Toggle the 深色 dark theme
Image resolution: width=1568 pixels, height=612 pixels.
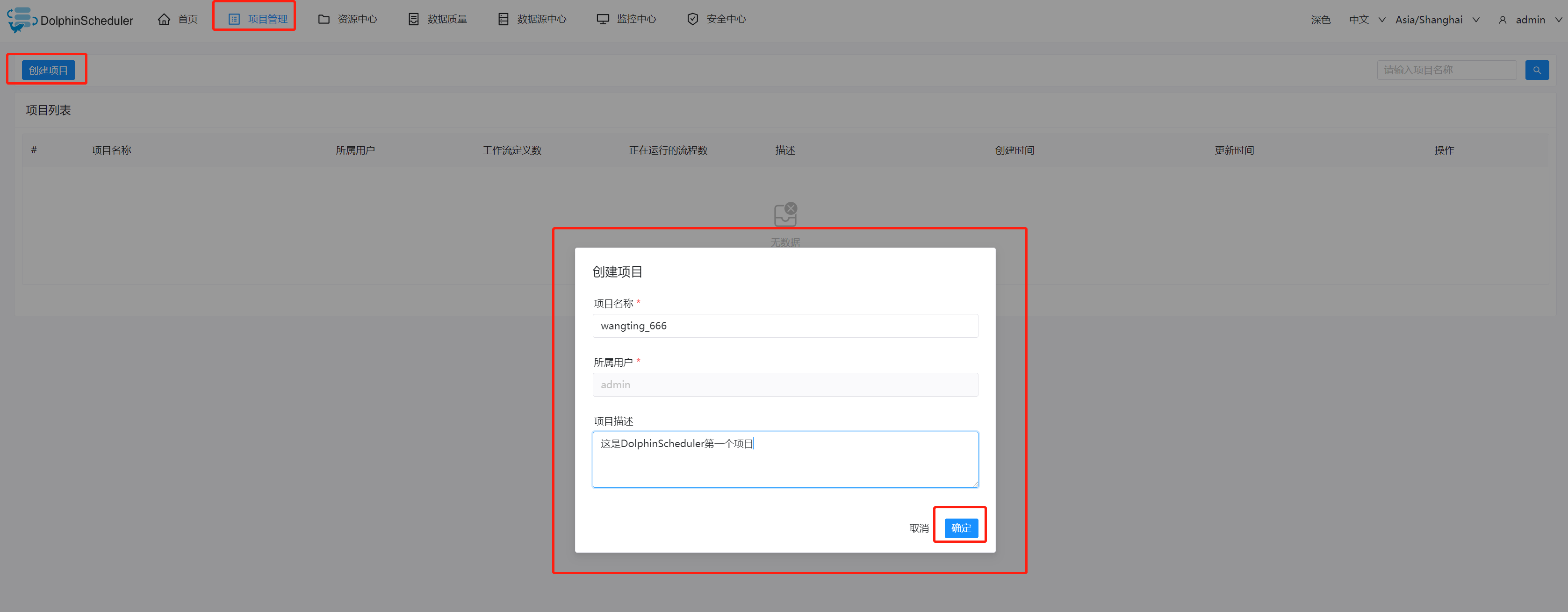coord(1320,20)
